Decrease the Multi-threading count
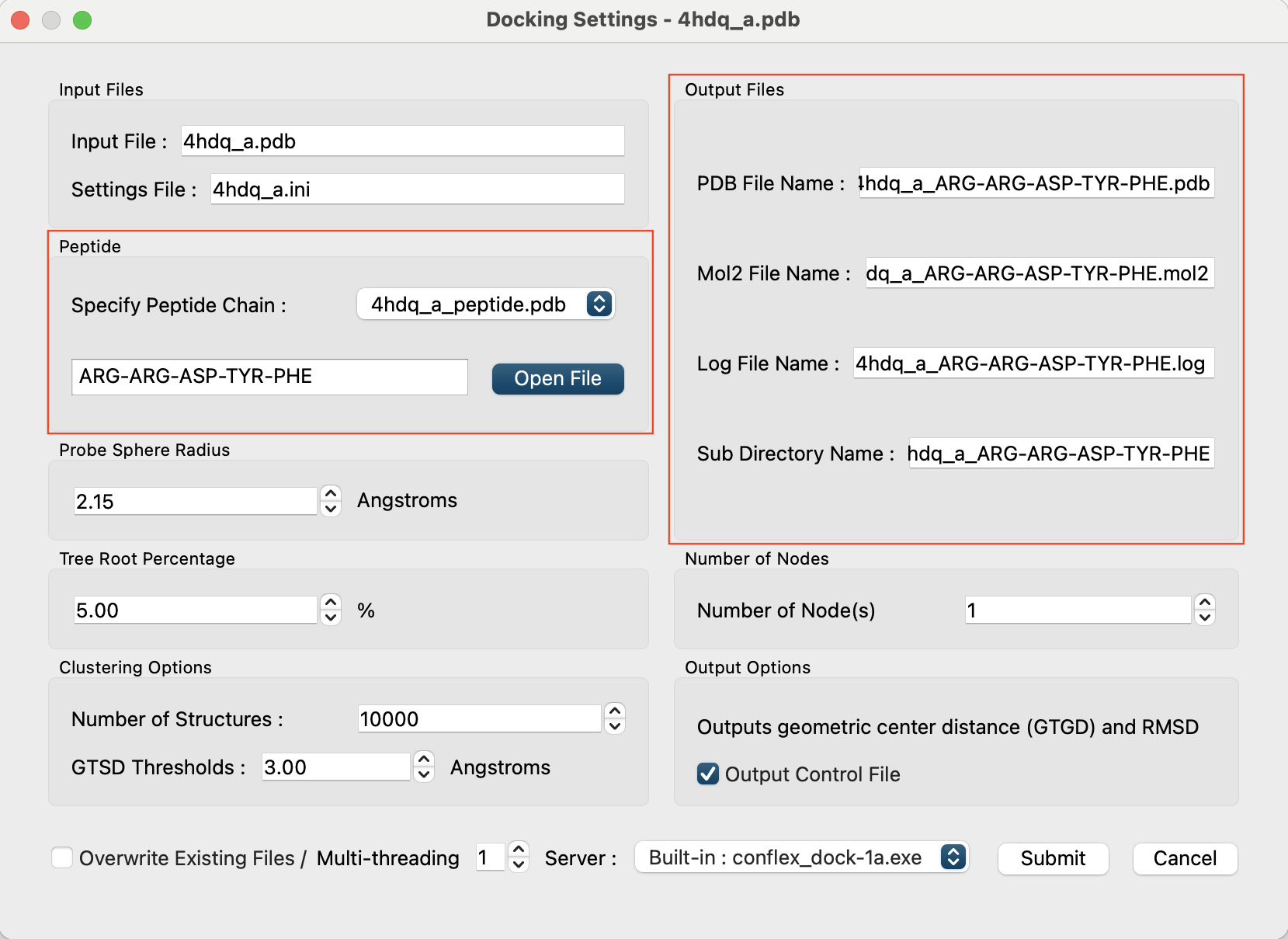The height and width of the screenshot is (939, 1288). pyautogui.click(x=519, y=864)
